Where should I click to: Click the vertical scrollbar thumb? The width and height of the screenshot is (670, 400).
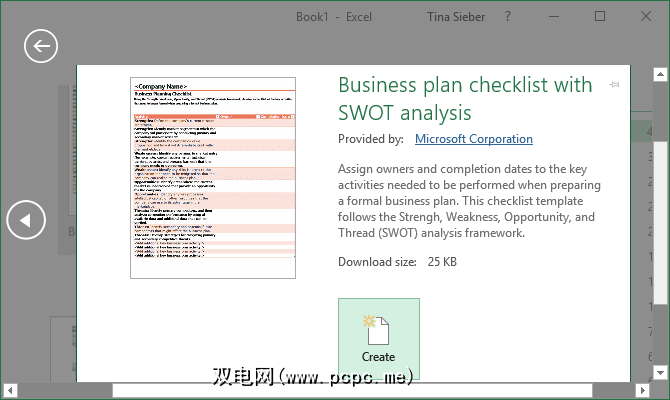(x=660, y=223)
